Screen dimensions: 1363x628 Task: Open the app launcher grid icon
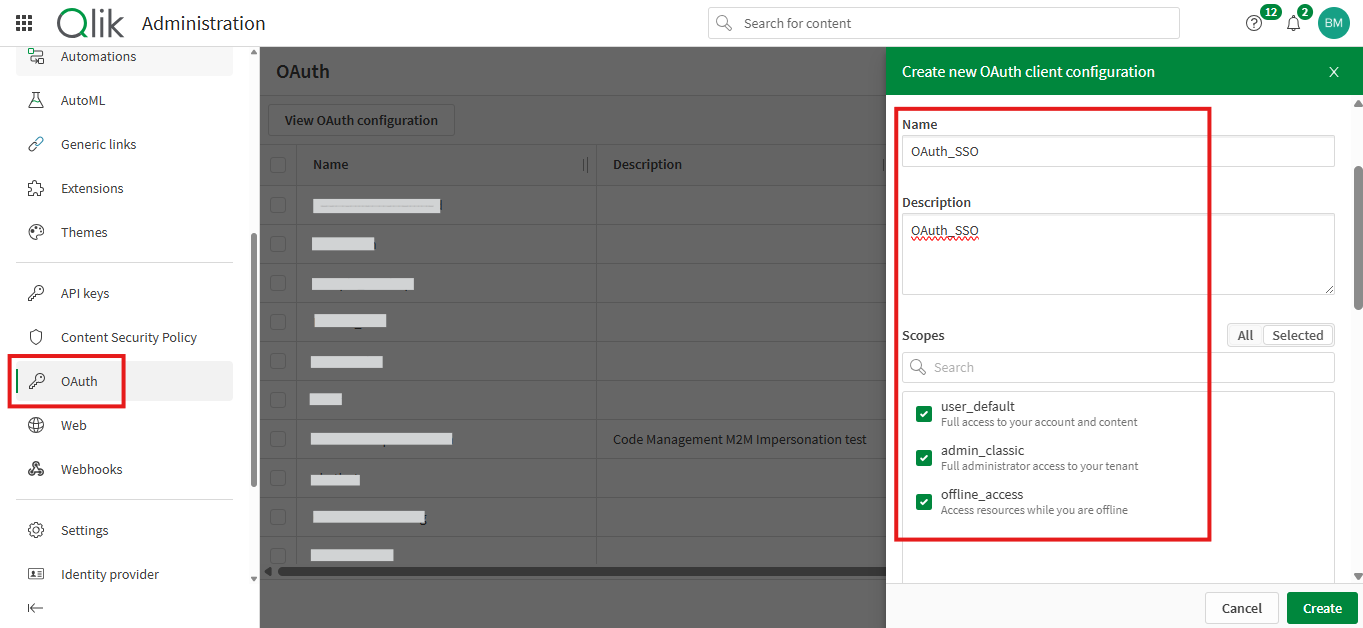tap(24, 22)
